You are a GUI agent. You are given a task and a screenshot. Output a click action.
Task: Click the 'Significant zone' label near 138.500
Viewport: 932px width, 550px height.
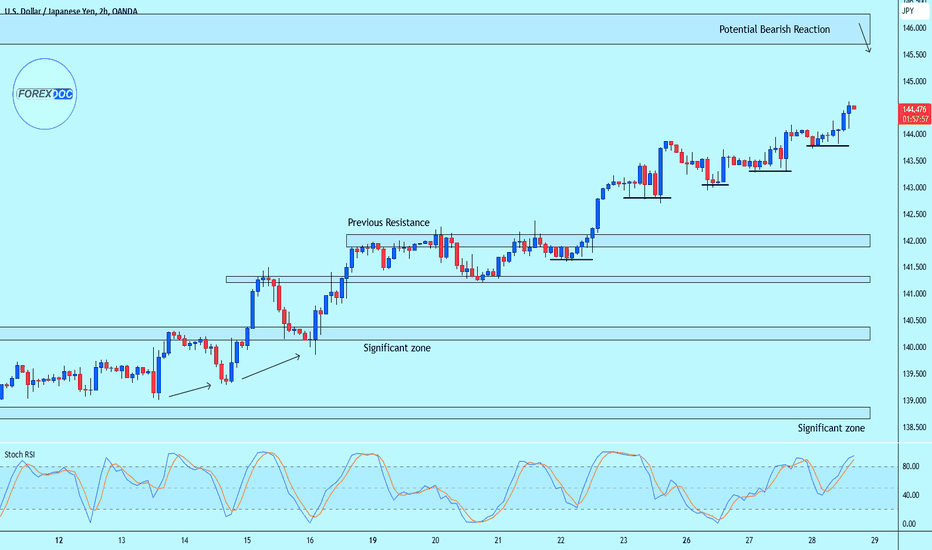tap(831, 428)
